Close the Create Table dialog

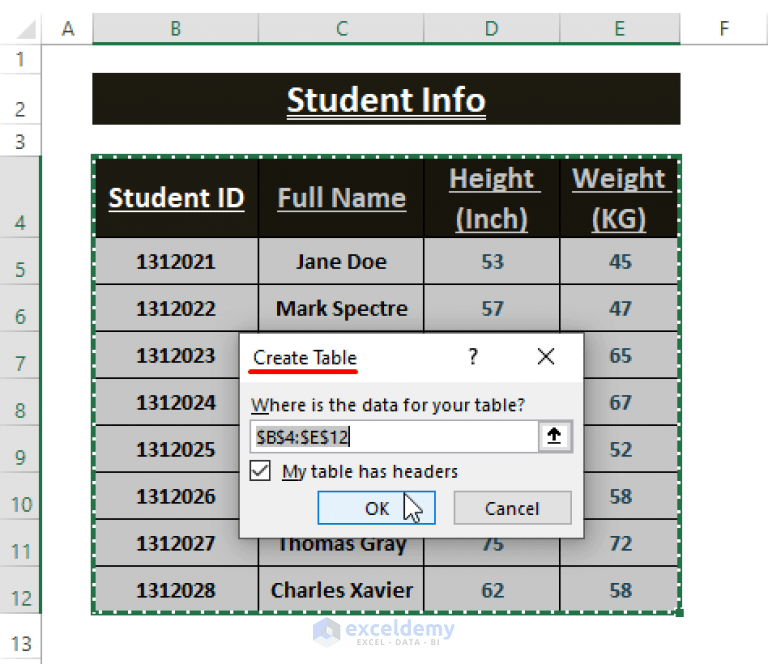pos(546,356)
